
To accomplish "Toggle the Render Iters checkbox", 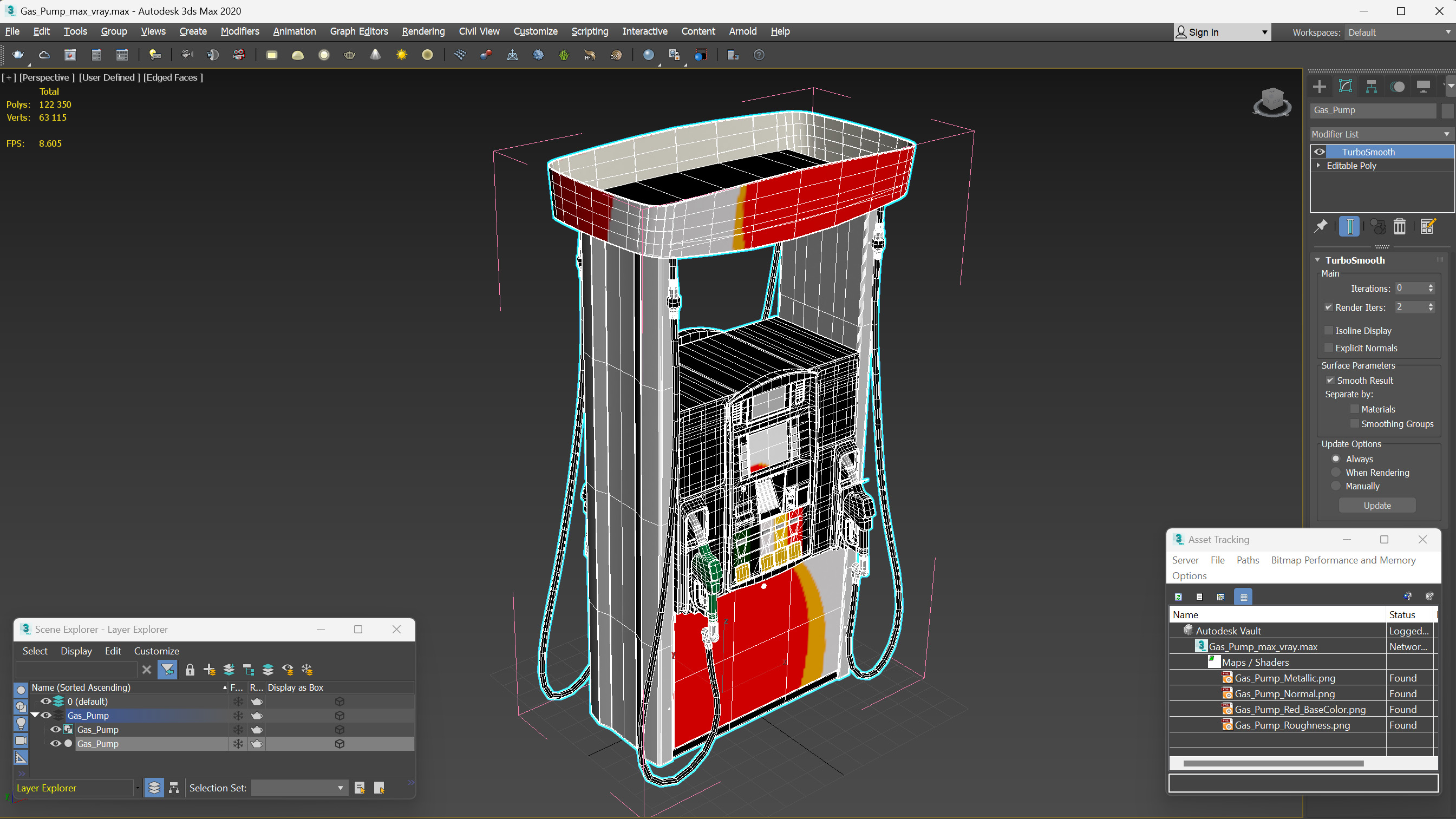I will pyautogui.click(x=1329, y=307).
